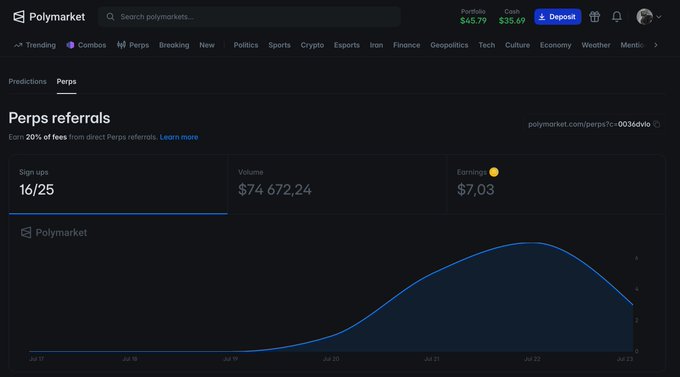The height and width of the screenshot is (377, 680).
Task: Open the Breaking category
Action: coord(174,45)
